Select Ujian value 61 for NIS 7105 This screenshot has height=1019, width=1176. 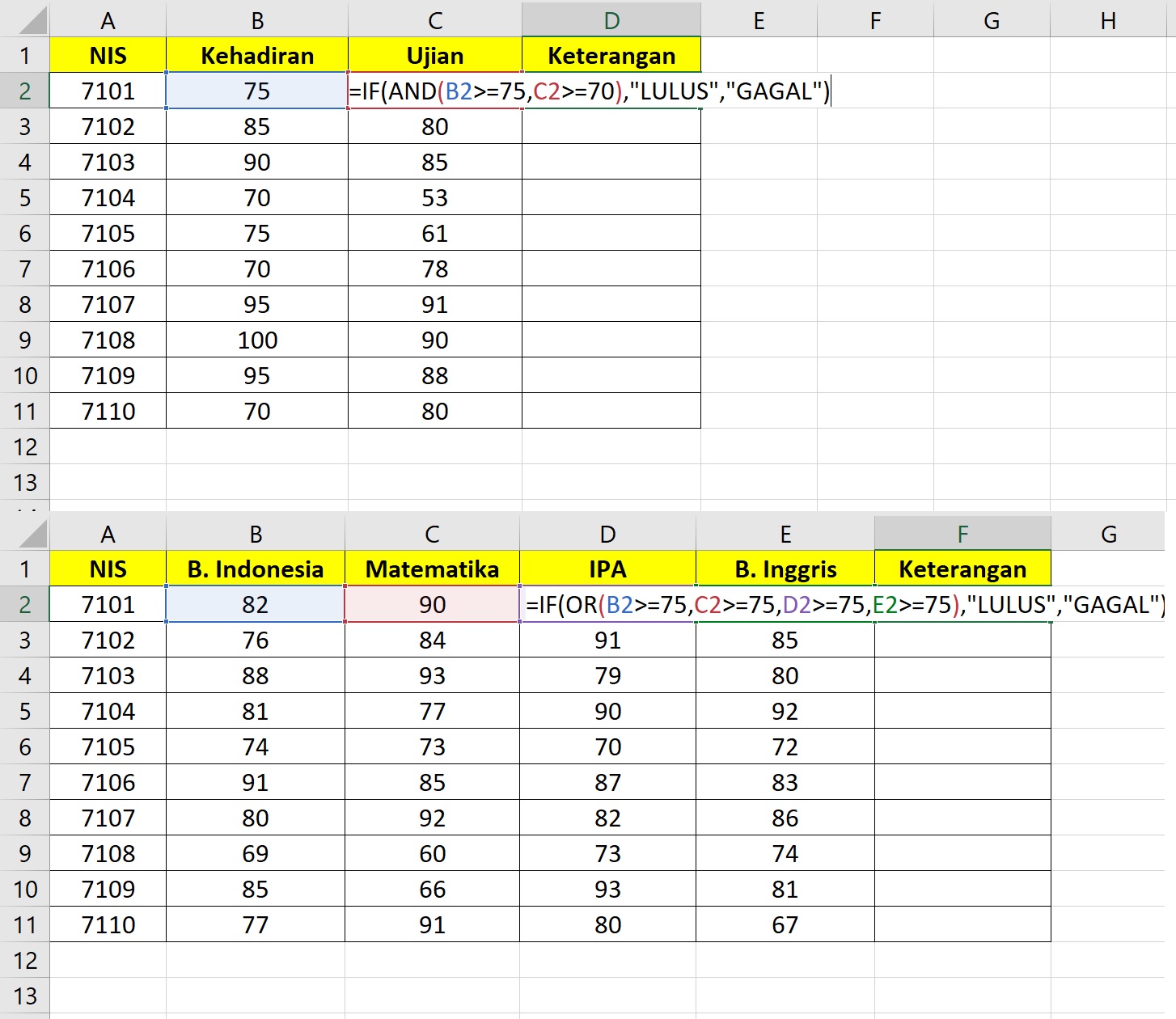(x=435, y=233)
